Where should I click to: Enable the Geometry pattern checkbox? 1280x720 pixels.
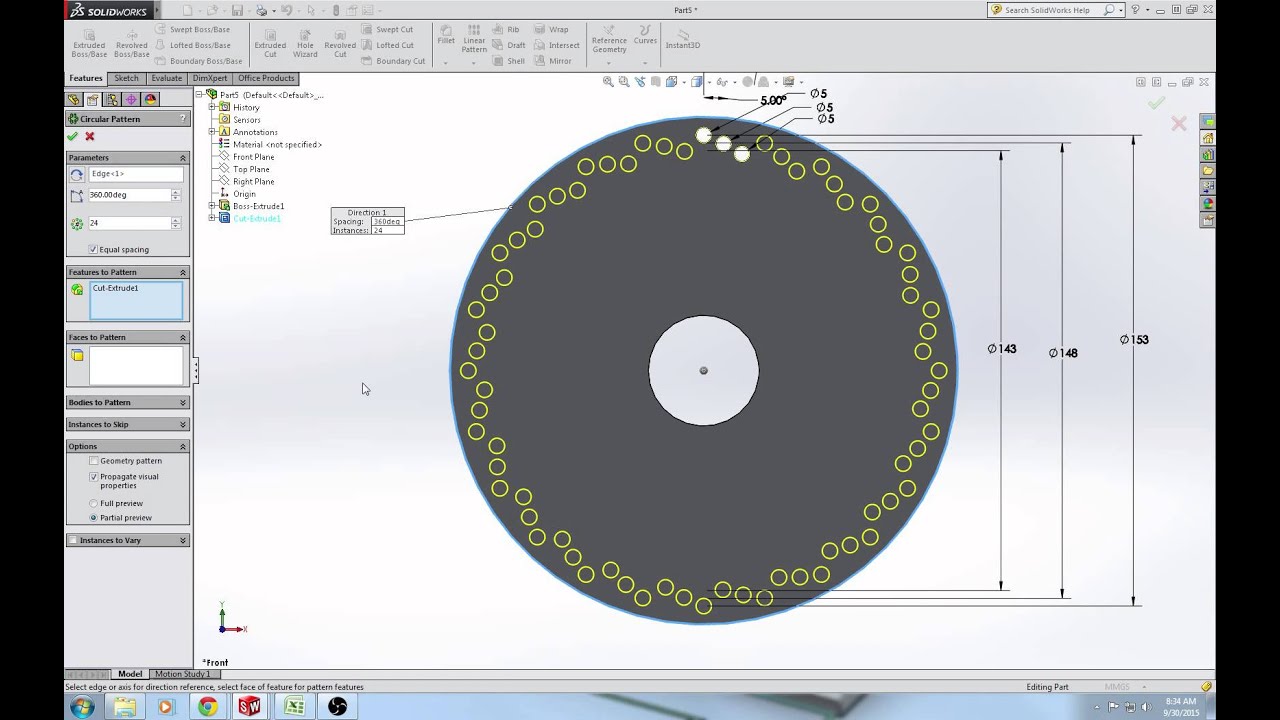93,461
